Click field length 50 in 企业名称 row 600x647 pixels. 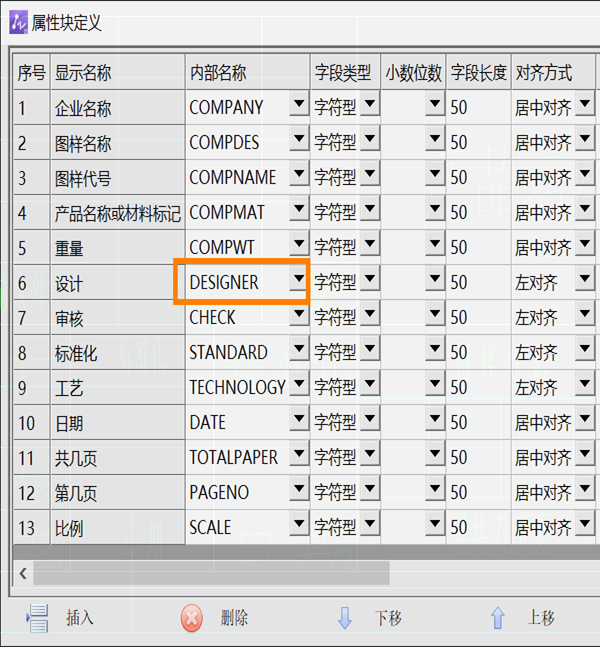tap(479, 108)
